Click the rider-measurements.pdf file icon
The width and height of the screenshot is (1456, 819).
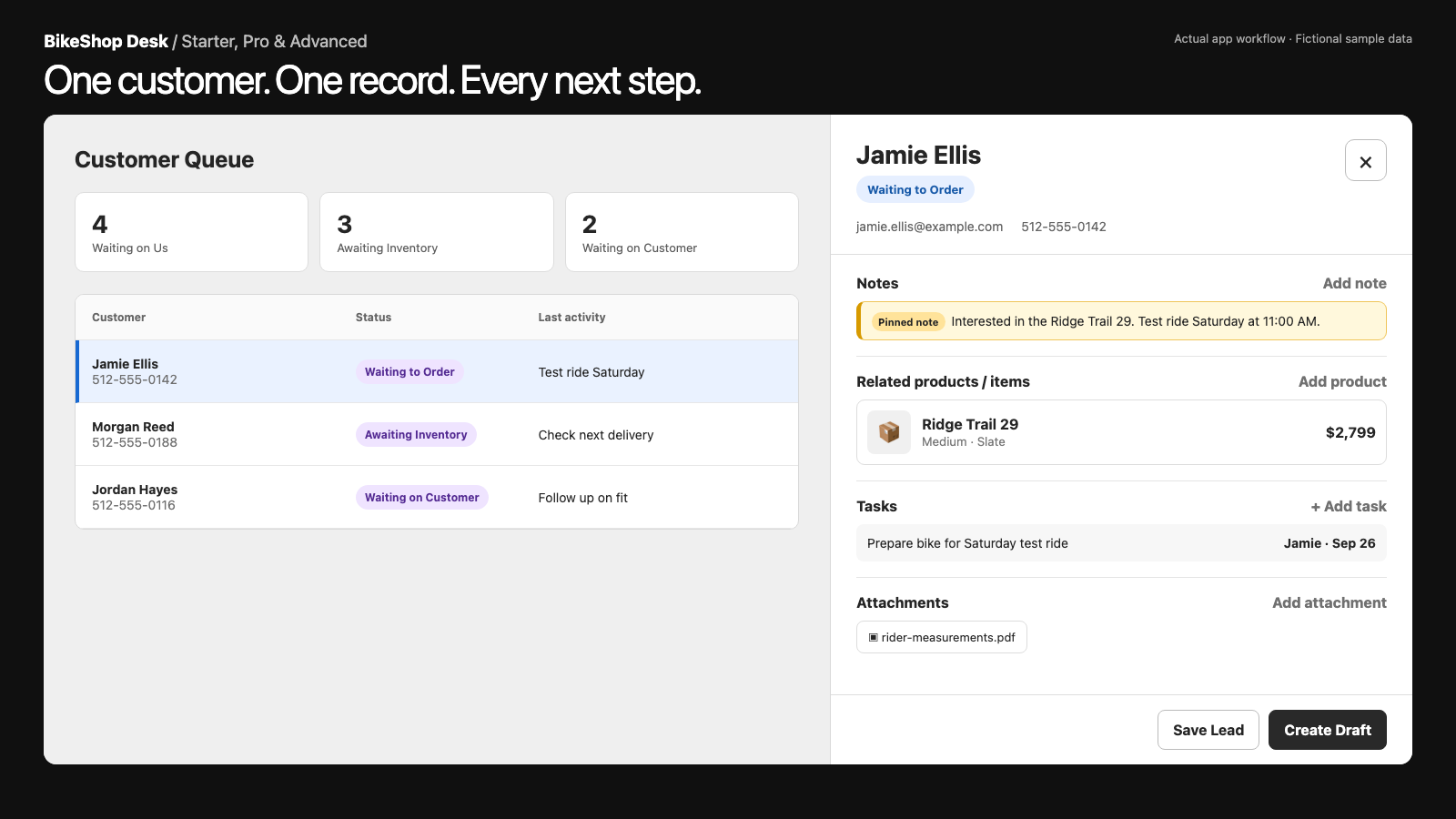(874, 637)
